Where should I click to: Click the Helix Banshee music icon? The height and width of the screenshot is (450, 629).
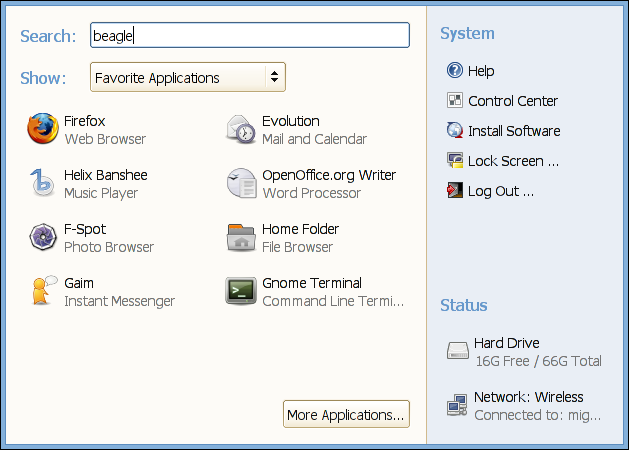42,183
